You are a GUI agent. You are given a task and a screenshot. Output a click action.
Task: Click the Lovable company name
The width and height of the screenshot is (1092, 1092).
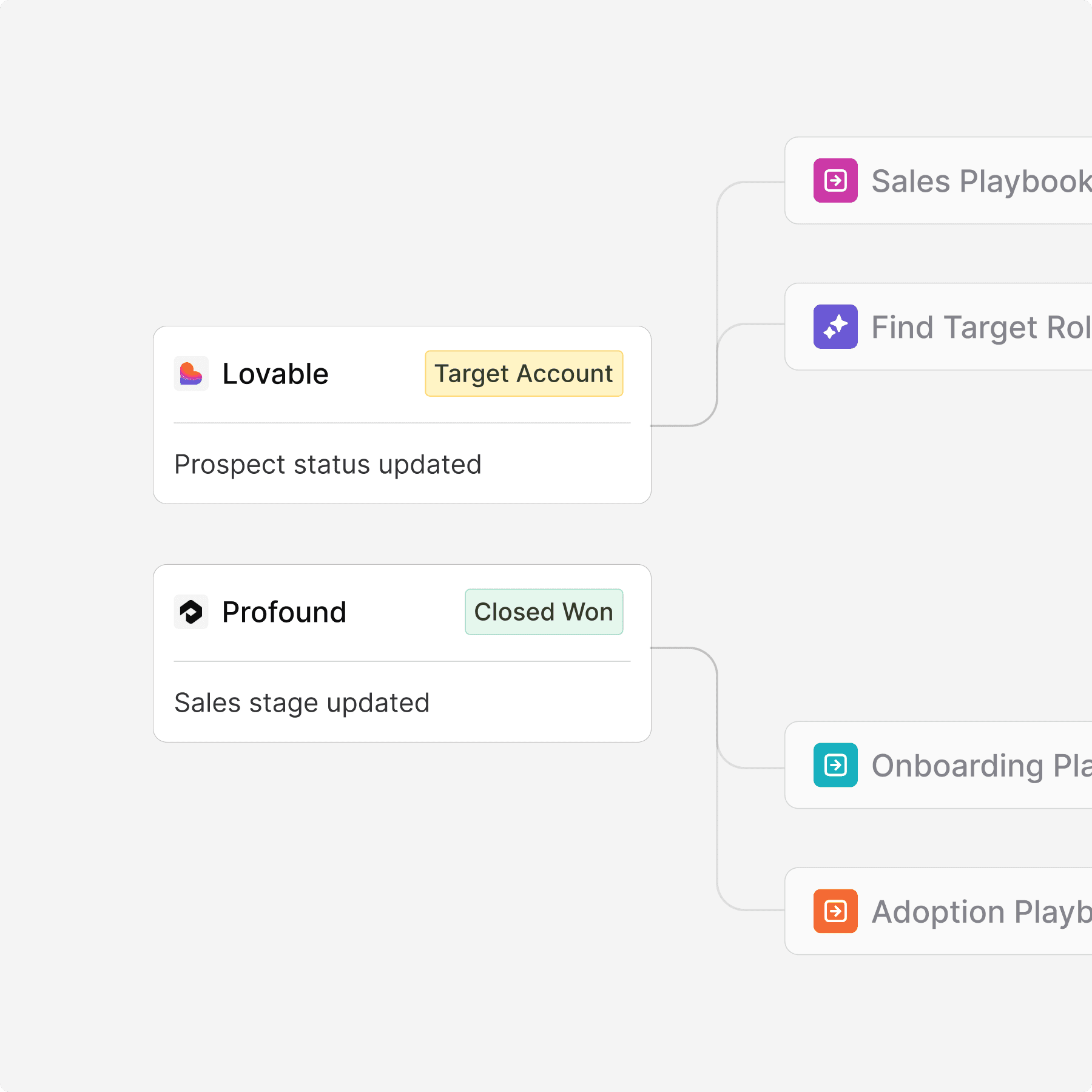coord(275,374)
